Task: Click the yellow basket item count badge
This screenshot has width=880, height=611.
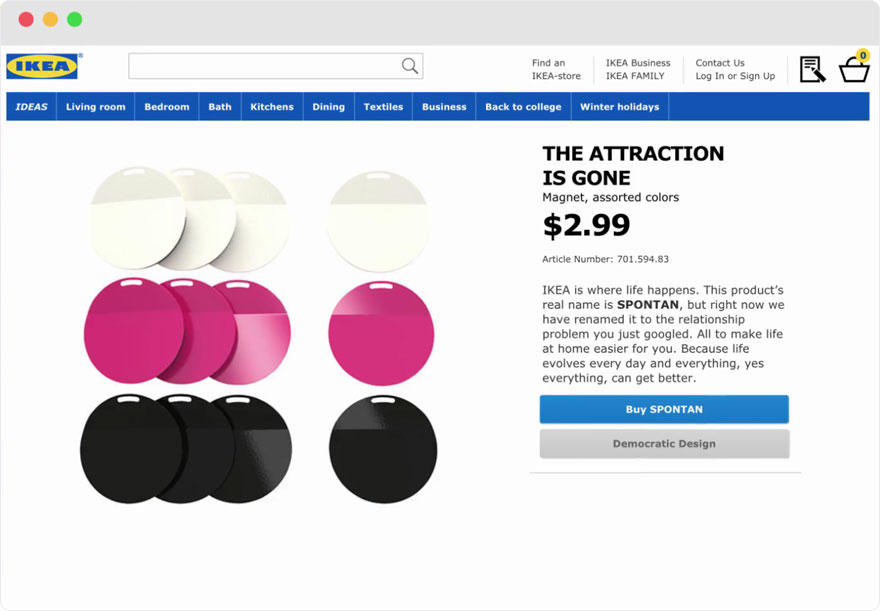Action: pos(863,56)
